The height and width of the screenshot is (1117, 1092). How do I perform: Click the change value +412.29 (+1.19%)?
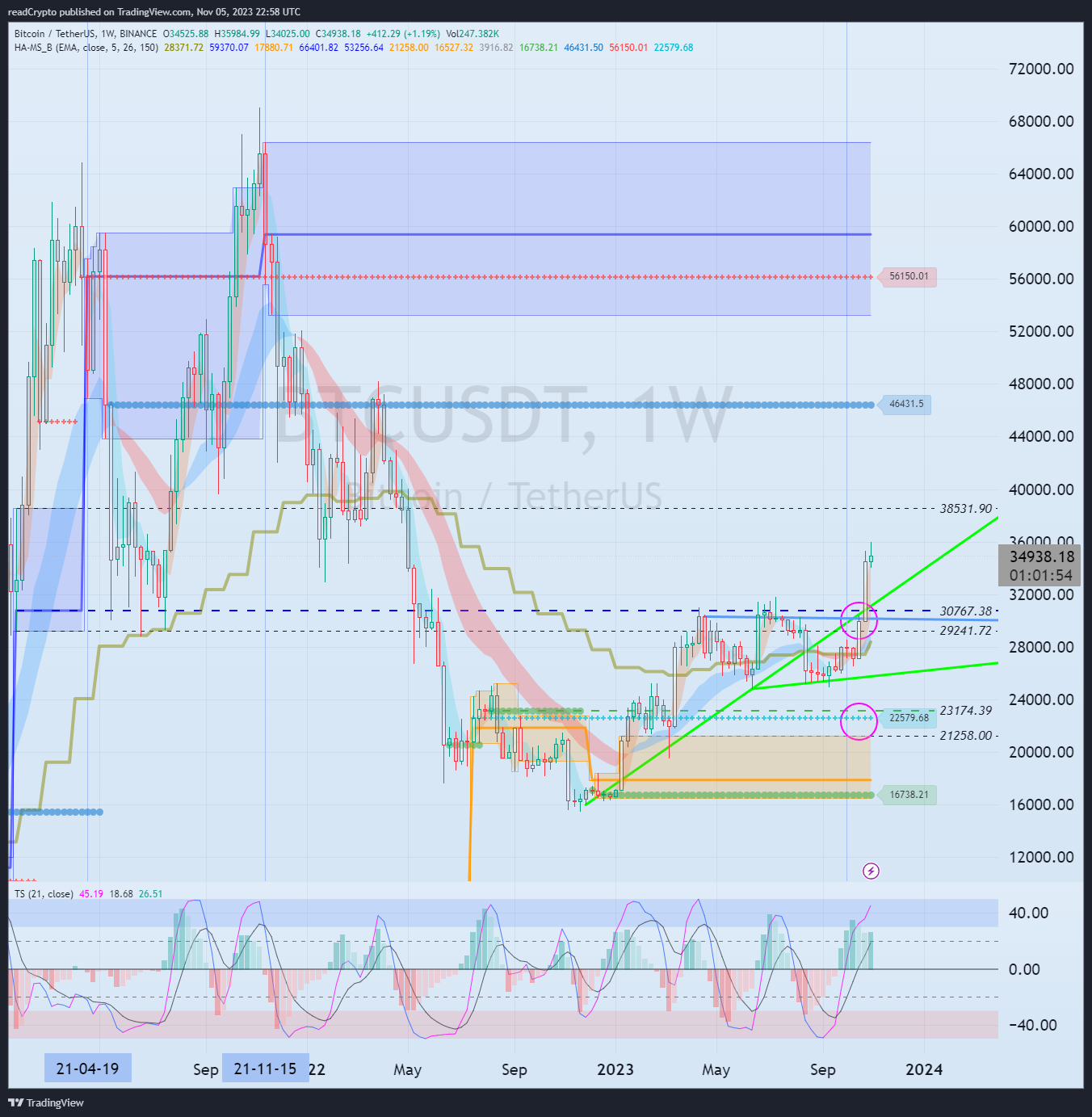(403, 34)
